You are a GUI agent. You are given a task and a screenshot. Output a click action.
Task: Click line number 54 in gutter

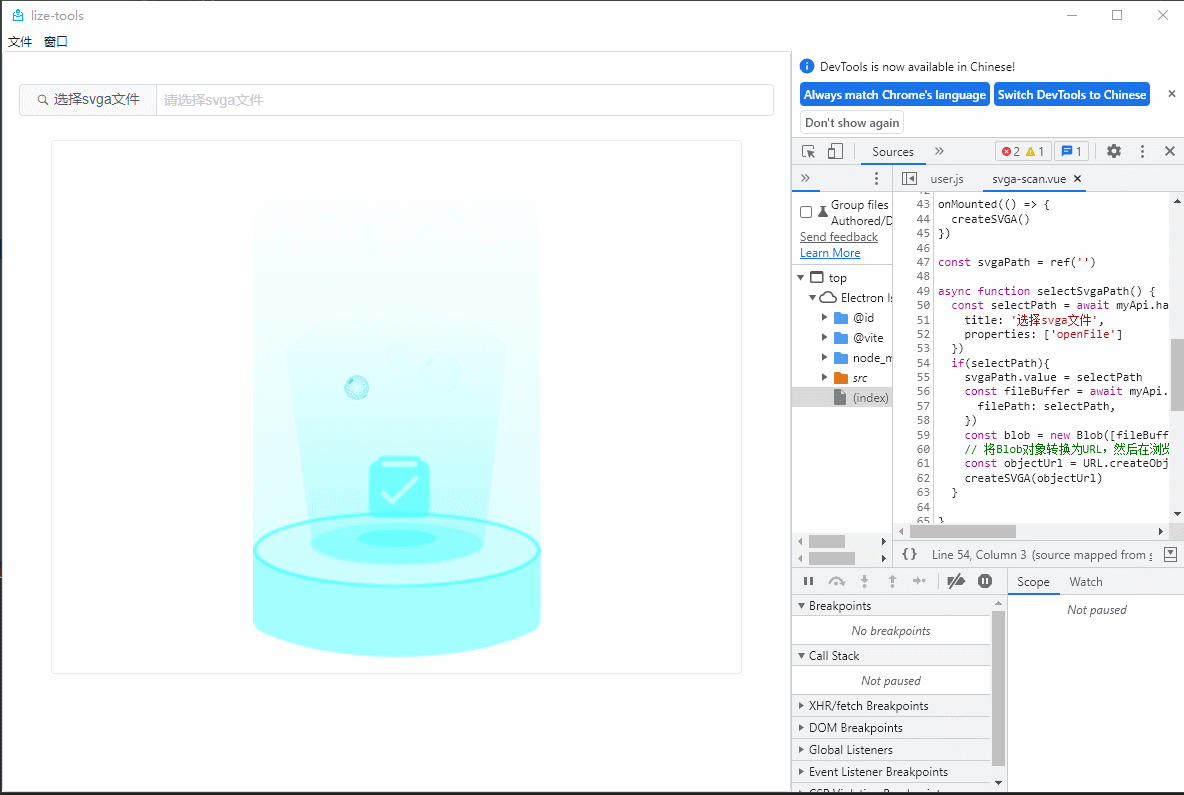click(923, 363)
